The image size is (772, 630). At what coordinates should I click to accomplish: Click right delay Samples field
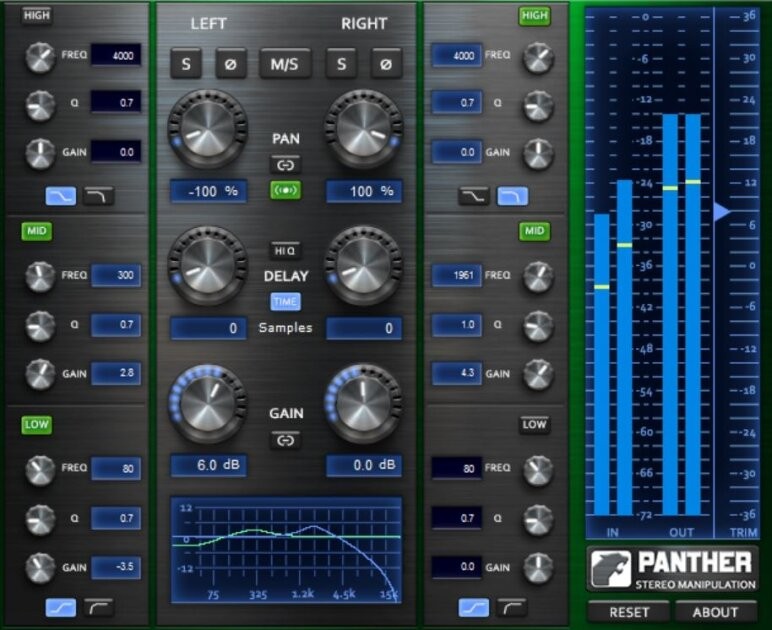pos(364,328)
